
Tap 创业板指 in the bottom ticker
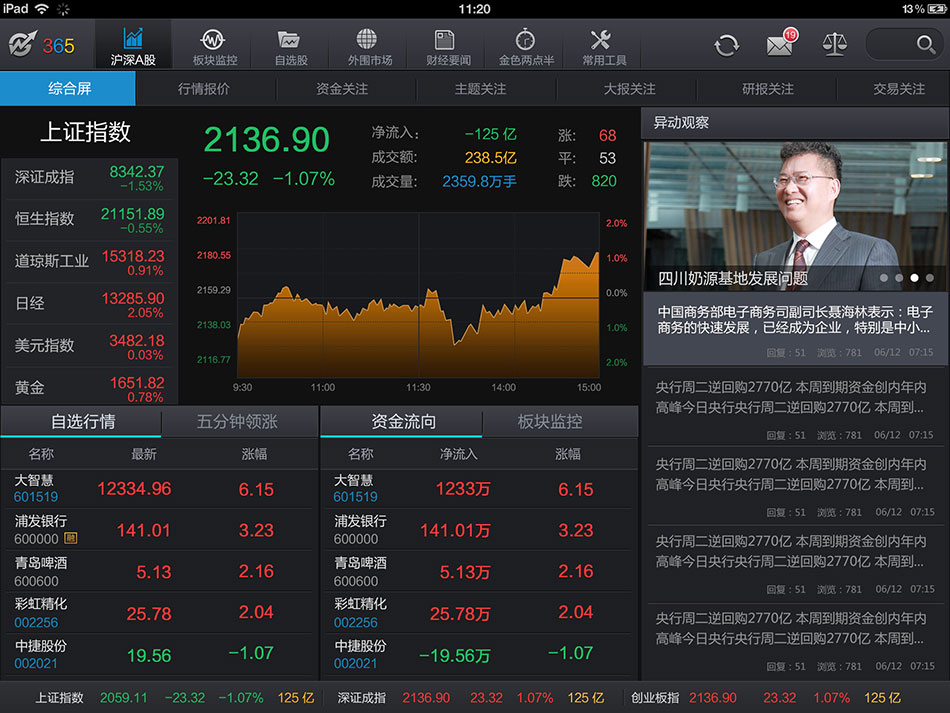[766, 698]
